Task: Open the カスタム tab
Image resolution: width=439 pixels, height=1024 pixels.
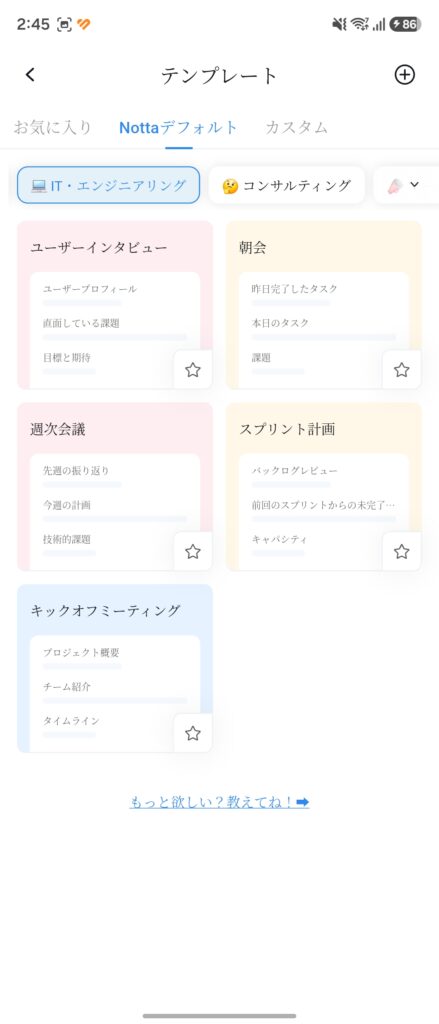Action: pyautogui.click(x=297, y=127)
